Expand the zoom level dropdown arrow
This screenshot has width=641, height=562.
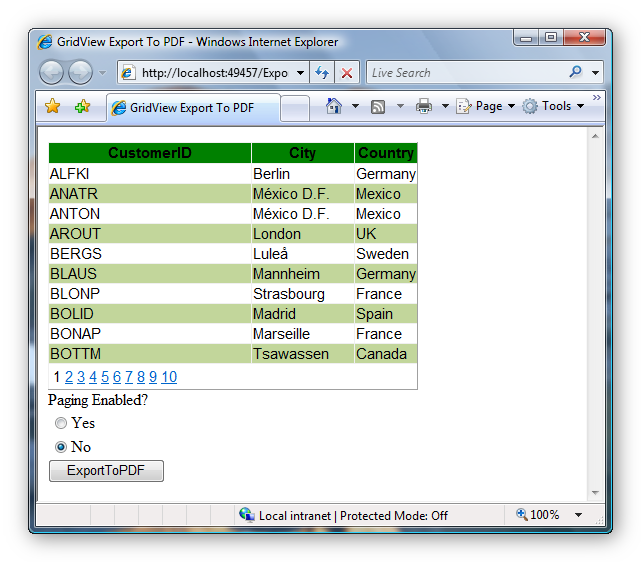click(578, 515)
